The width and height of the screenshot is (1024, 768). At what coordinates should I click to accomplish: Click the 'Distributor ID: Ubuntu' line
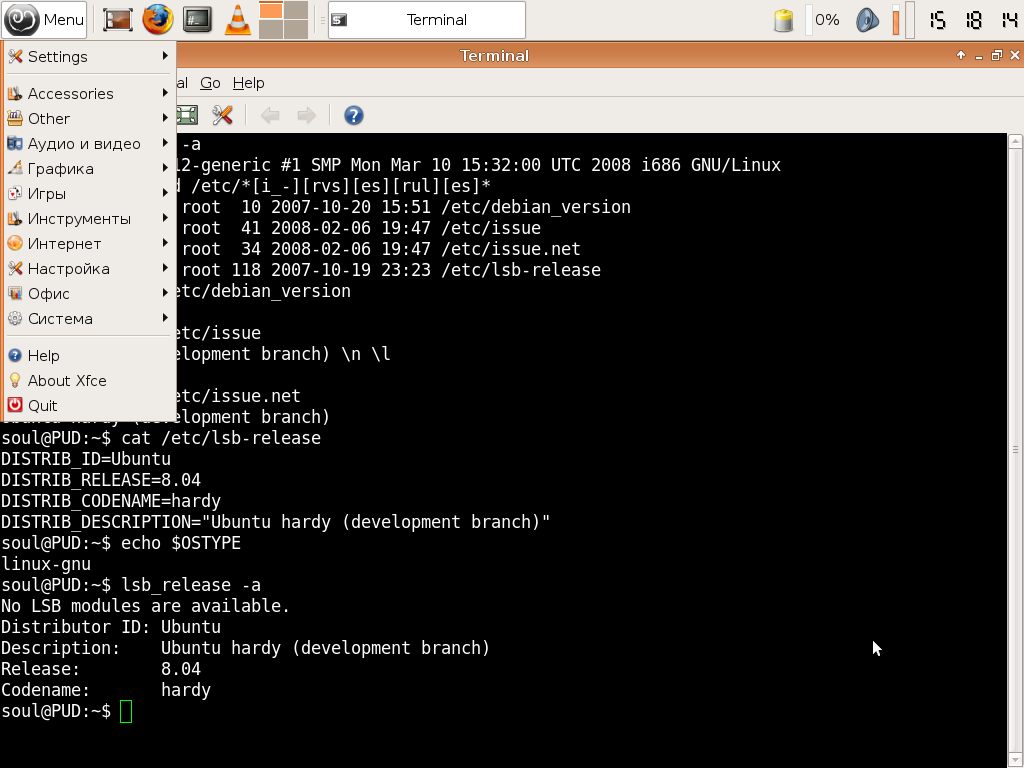(x=110, y=627)
